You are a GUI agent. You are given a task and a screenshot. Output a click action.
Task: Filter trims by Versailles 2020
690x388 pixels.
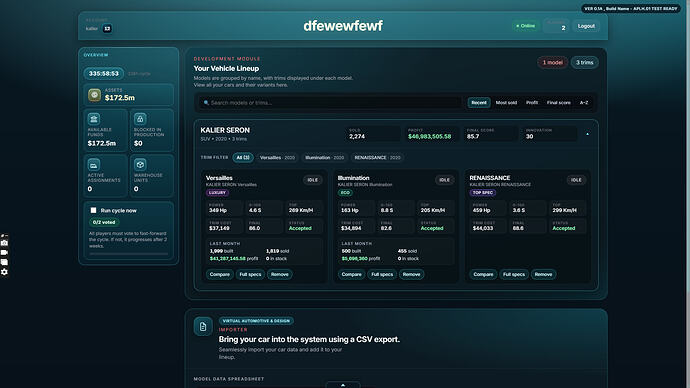(x=277, y=157)
